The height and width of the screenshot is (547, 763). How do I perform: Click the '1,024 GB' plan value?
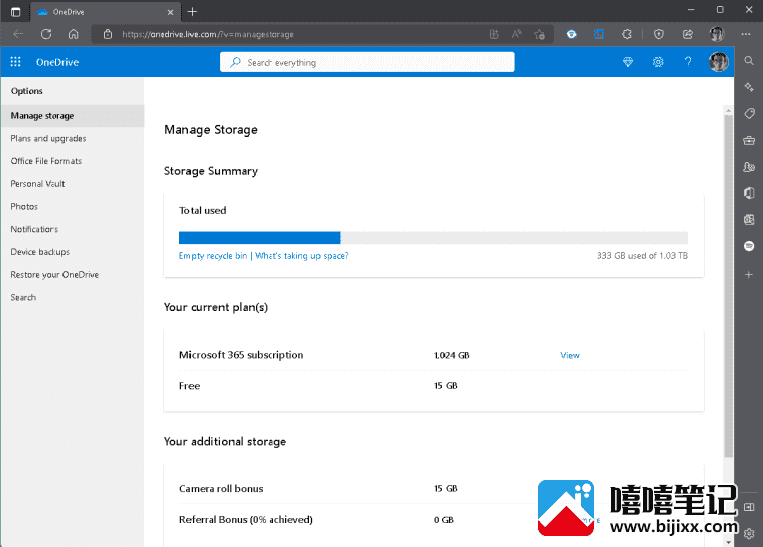point(452,355)
